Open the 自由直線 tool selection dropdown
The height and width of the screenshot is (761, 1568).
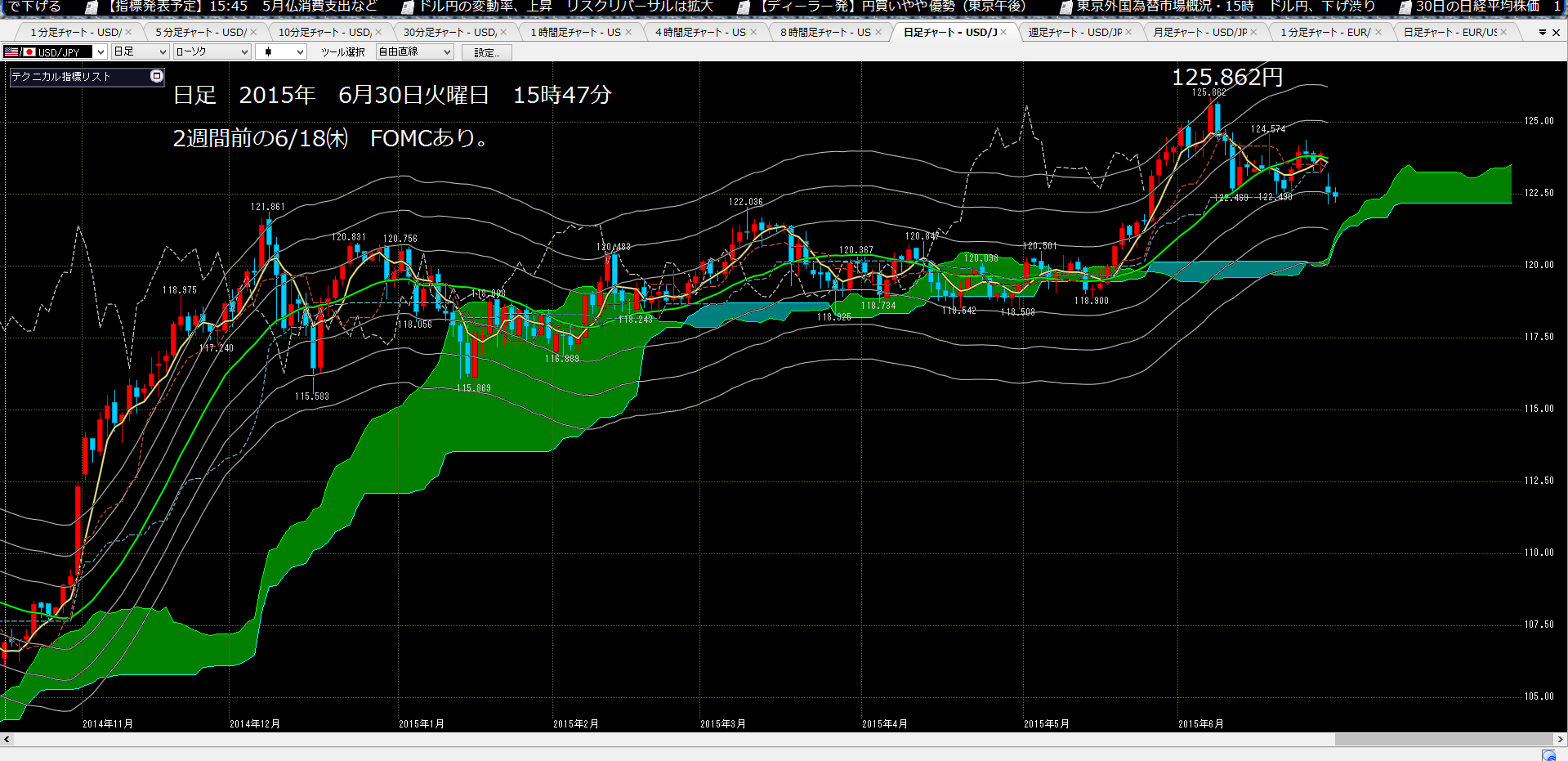point(414,51)
